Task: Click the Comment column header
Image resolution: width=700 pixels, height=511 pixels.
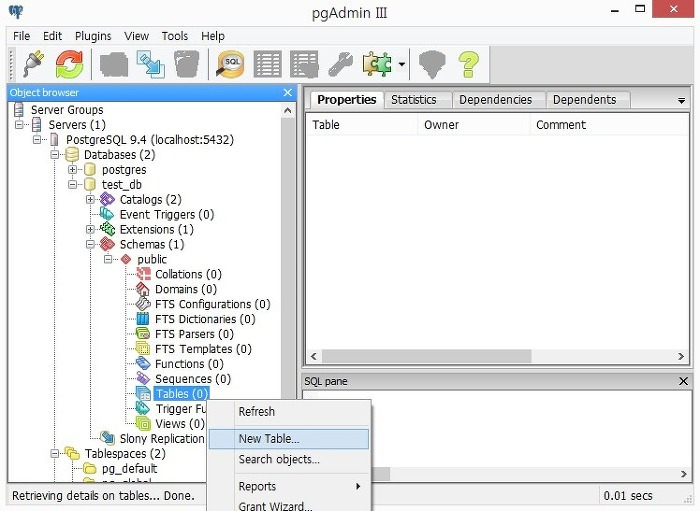Action: [609, 125]
